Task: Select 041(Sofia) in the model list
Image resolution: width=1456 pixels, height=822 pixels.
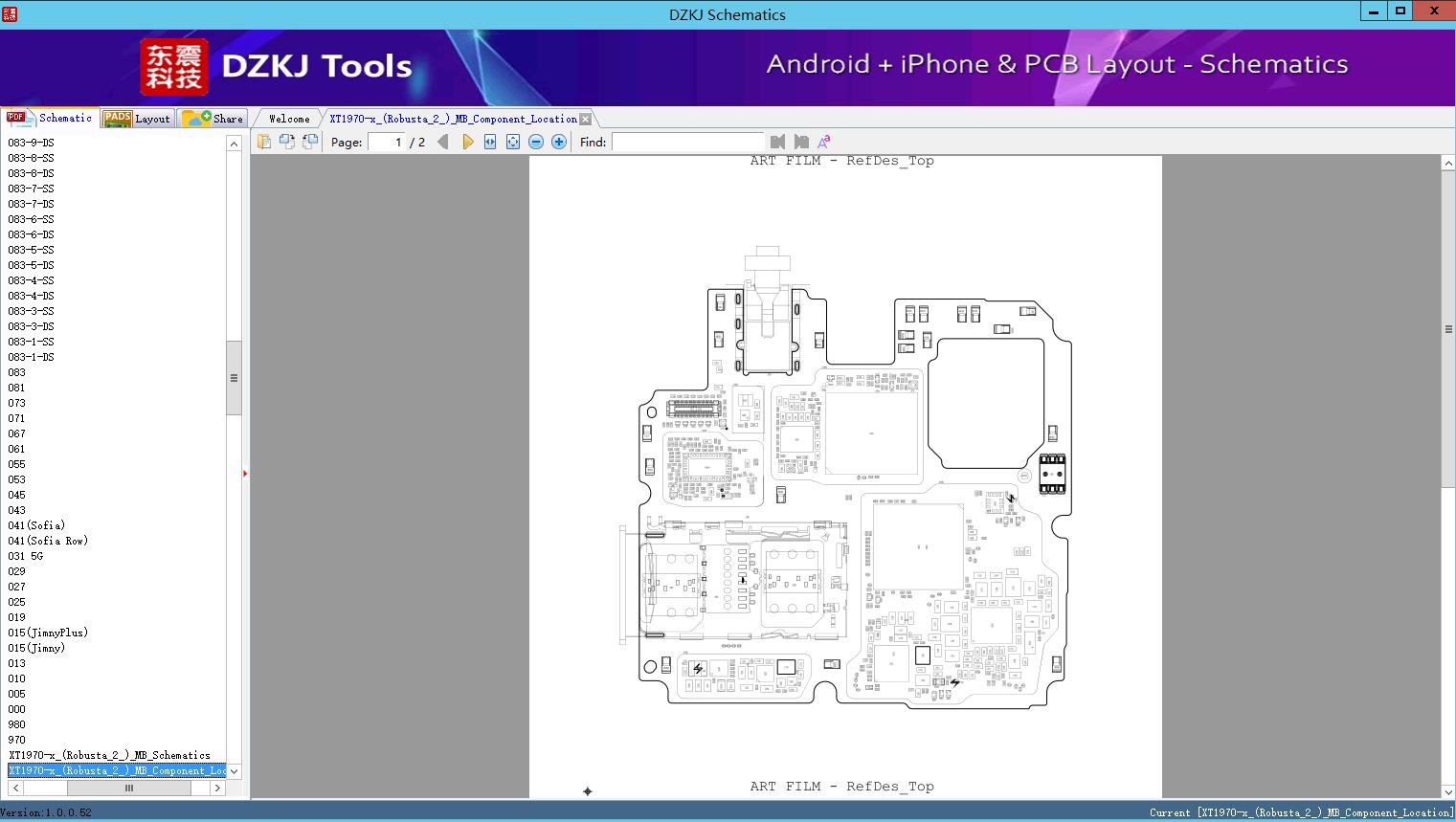Action: point(36,525)
